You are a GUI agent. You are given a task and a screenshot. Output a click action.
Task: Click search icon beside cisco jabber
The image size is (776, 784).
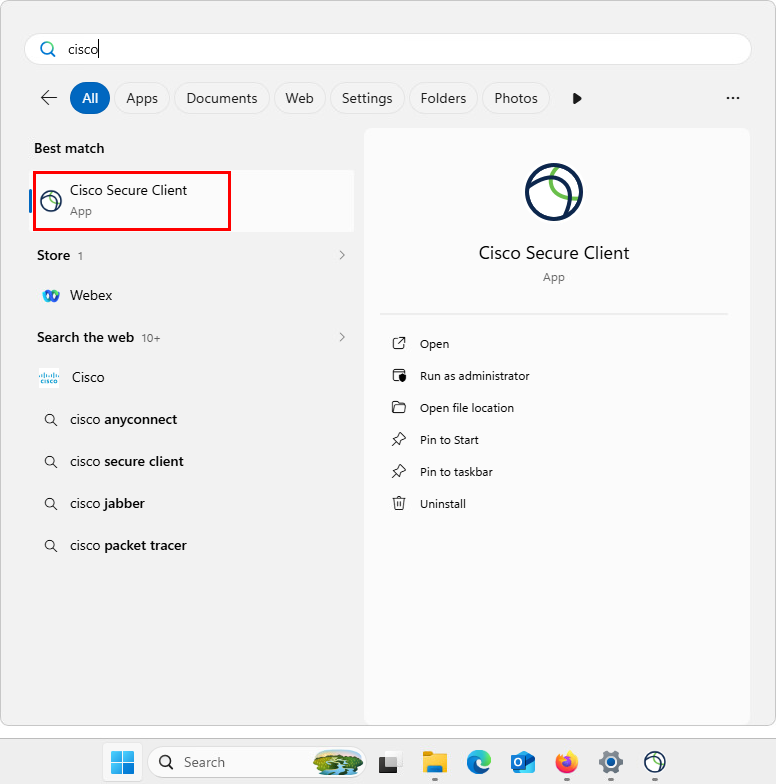[x=50, y=504]
